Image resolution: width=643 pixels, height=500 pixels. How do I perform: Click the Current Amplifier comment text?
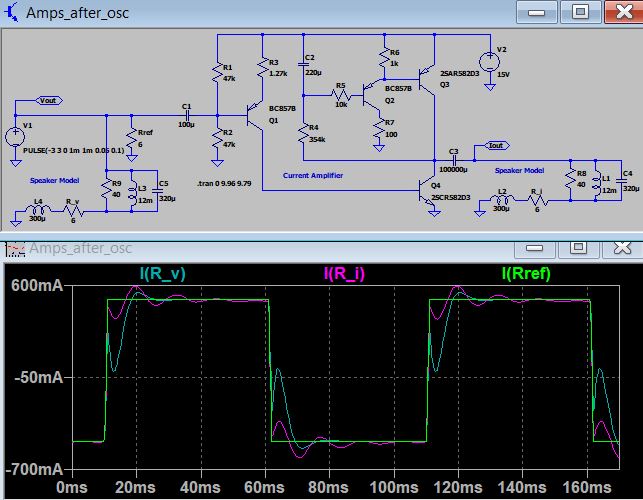point(312,175)
